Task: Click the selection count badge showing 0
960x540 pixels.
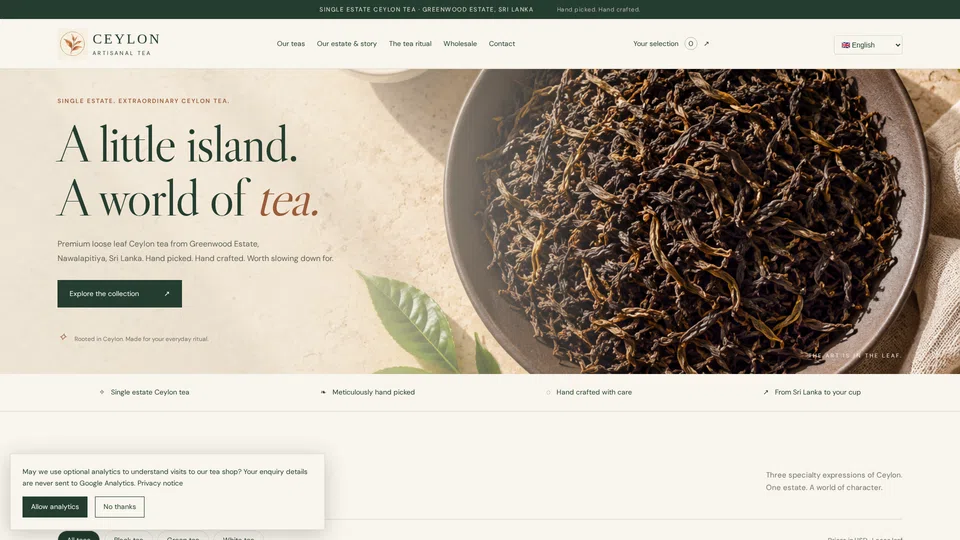Action: click(691, 43)
